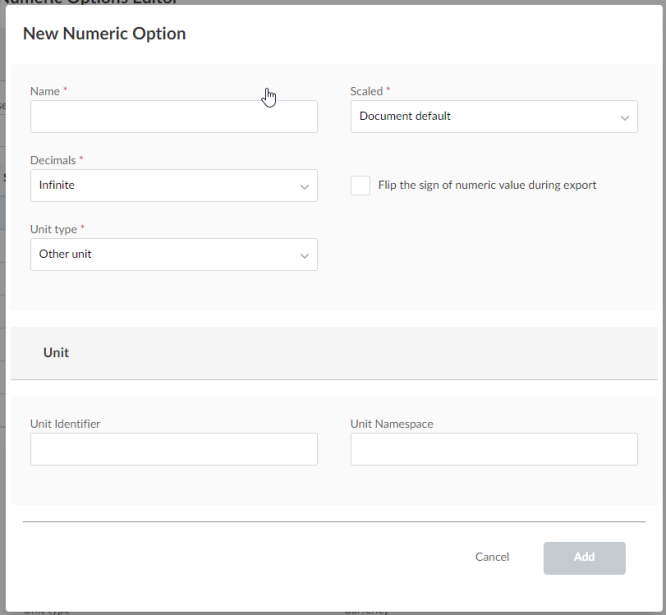The width and height of the screenshot is (666, 615).
Task: Click the Unit Identifier label text
Action: [x=65, y=424]
